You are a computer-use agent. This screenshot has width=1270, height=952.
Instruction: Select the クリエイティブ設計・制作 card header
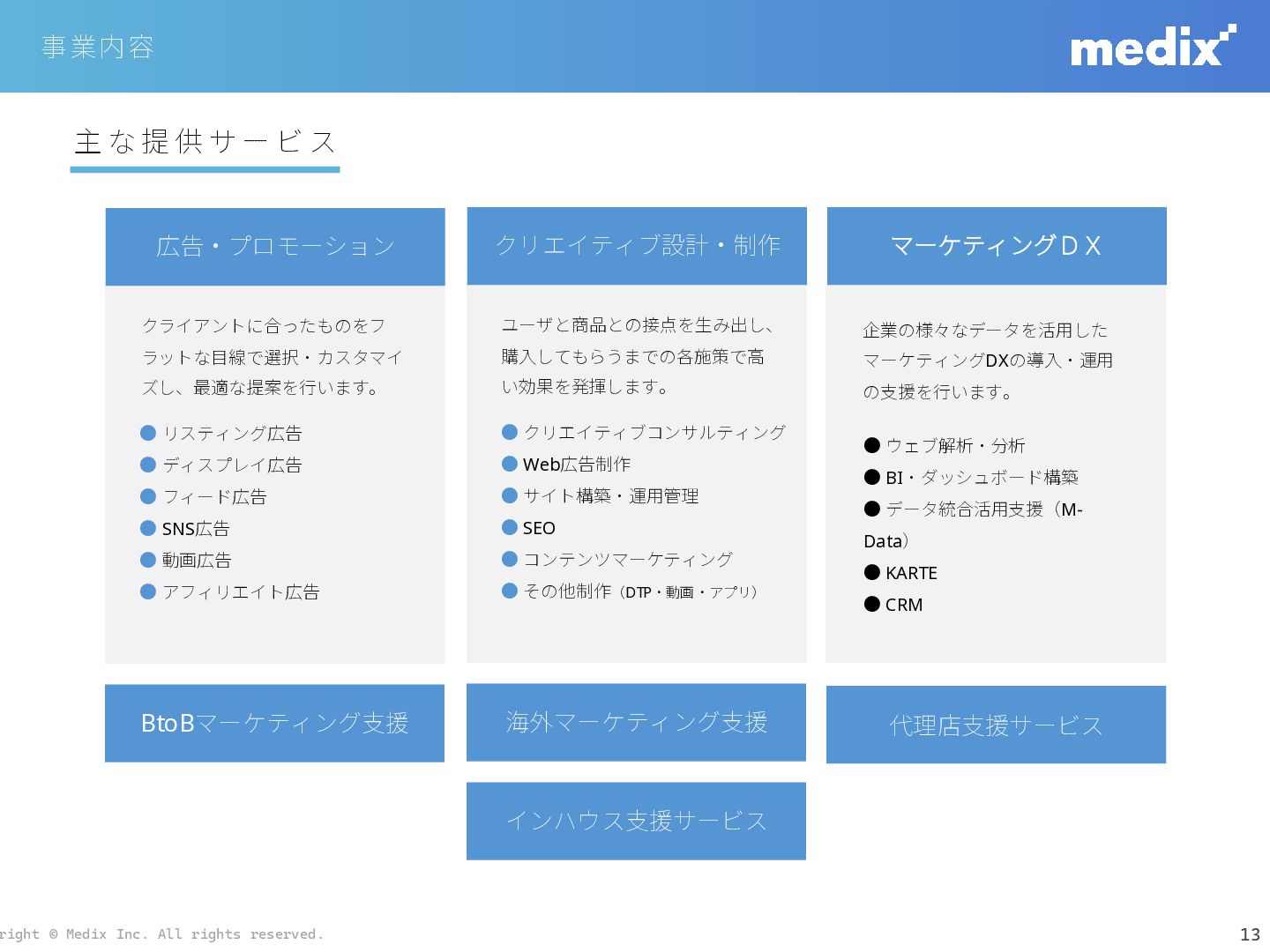[x=637, y=246]
